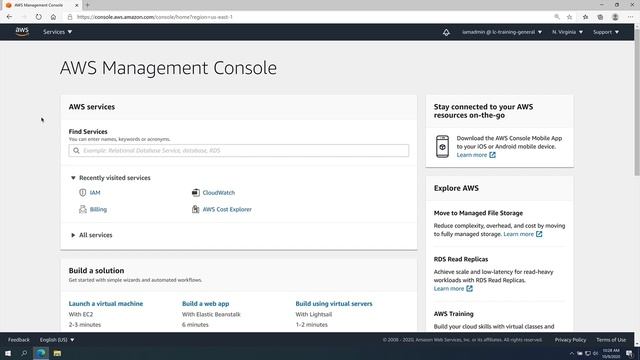The width and height of the screenshot is (640, 360).
Task: Click the Edge browser taskbar icon
Action: click(41, 353)
